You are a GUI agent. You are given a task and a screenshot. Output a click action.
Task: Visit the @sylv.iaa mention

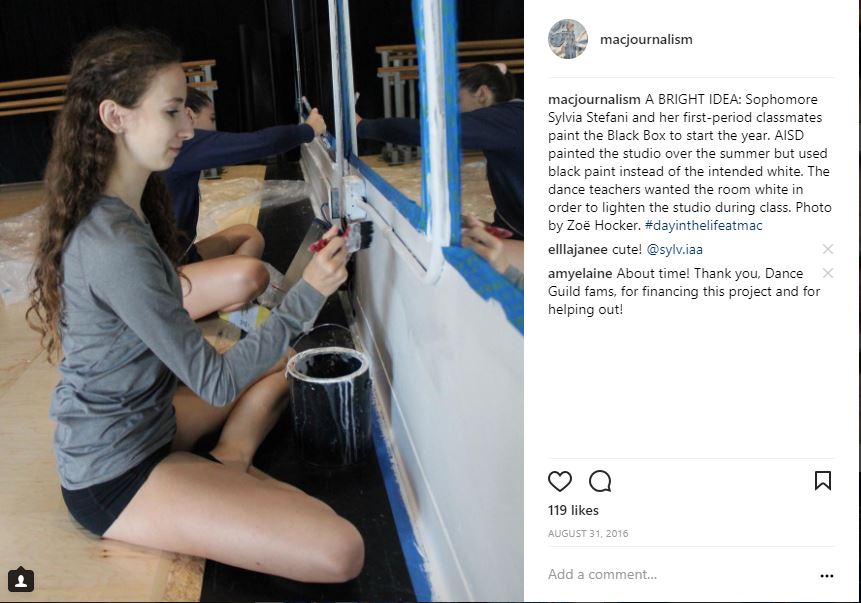click(x=674, y=249)
